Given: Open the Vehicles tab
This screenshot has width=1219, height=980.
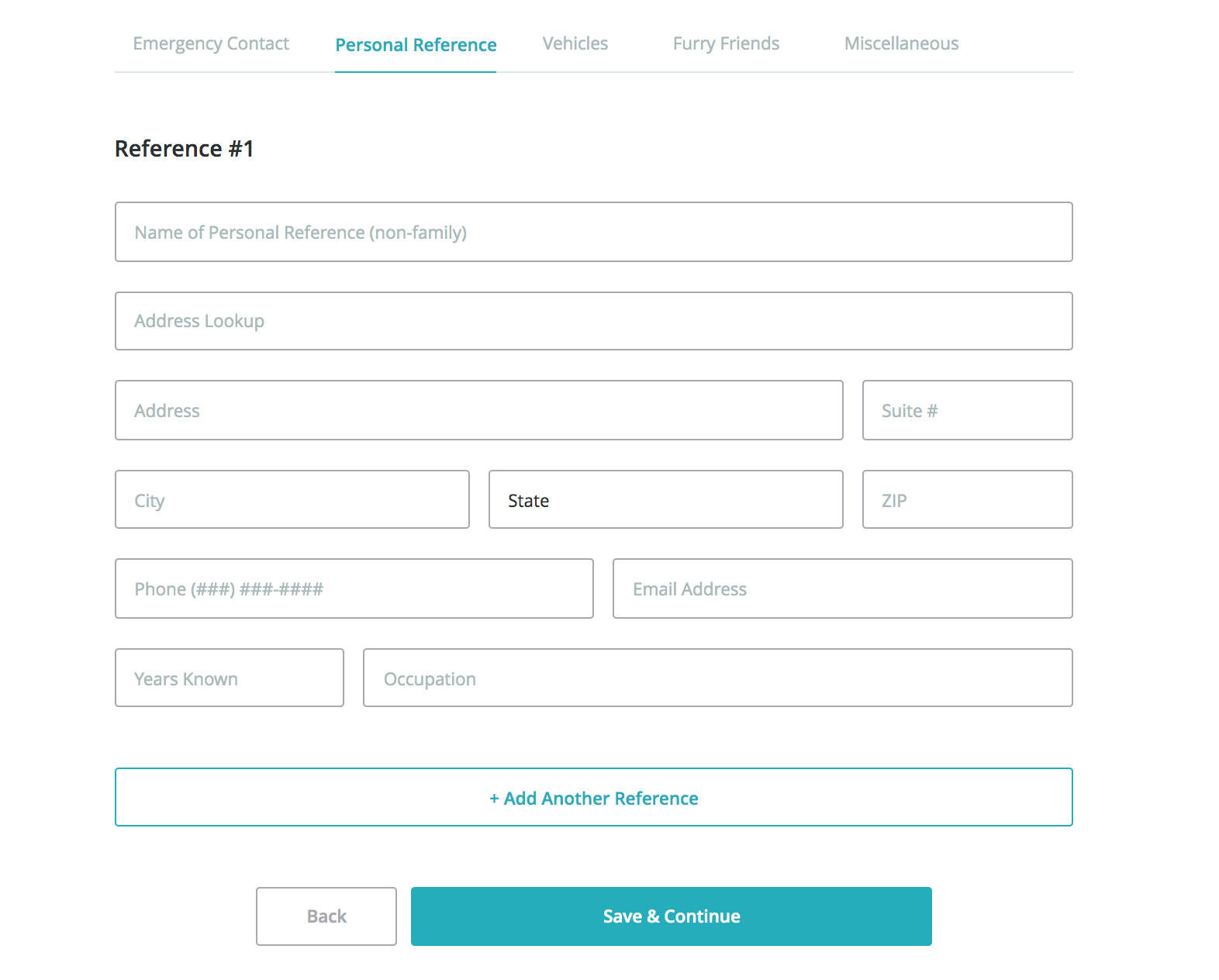Looking at the screenshot, I should (x=575, y=43).
